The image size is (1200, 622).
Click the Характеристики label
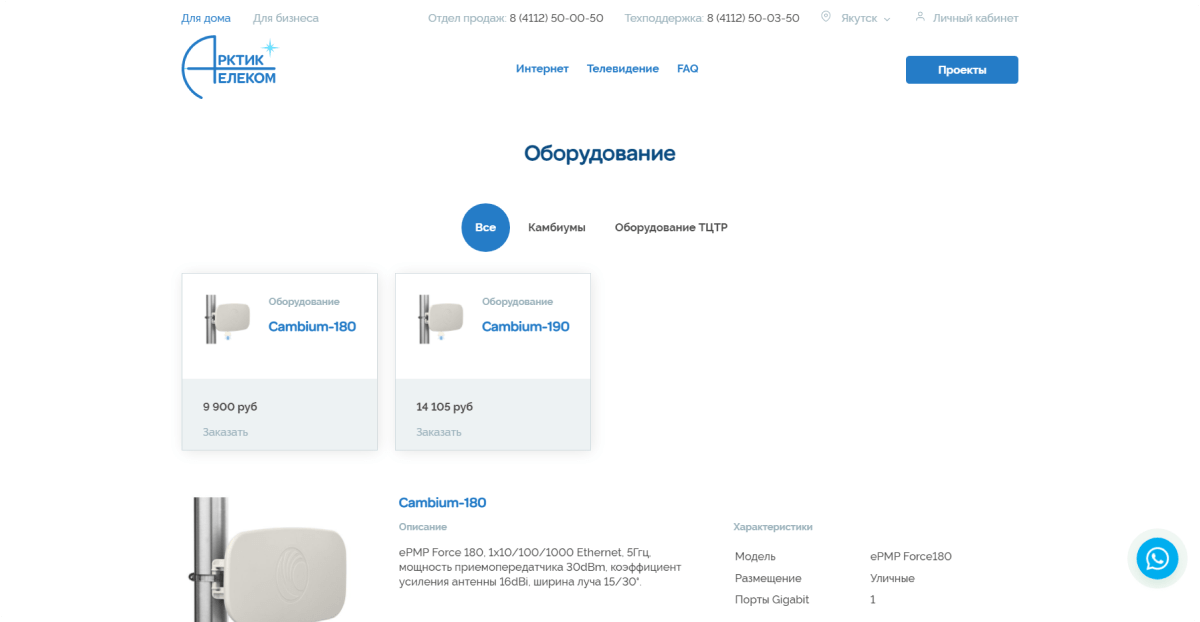[773, 527]
